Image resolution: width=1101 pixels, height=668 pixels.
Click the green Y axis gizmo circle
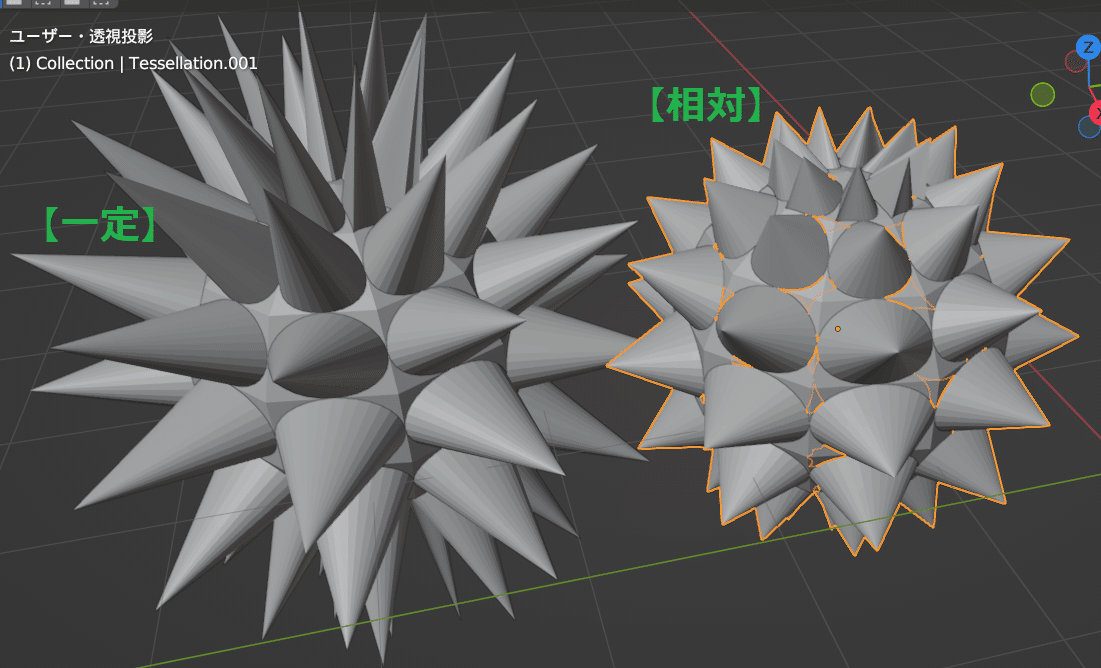[1043, 95]
